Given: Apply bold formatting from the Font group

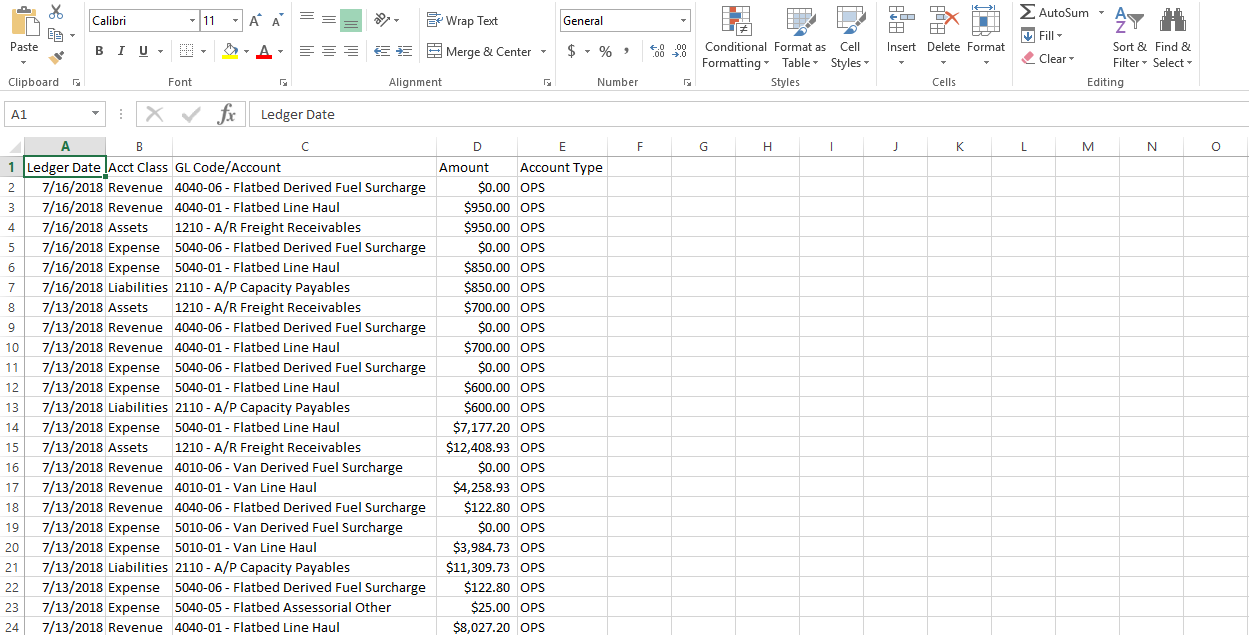Looking at the screenshot, I should point(98,49).
